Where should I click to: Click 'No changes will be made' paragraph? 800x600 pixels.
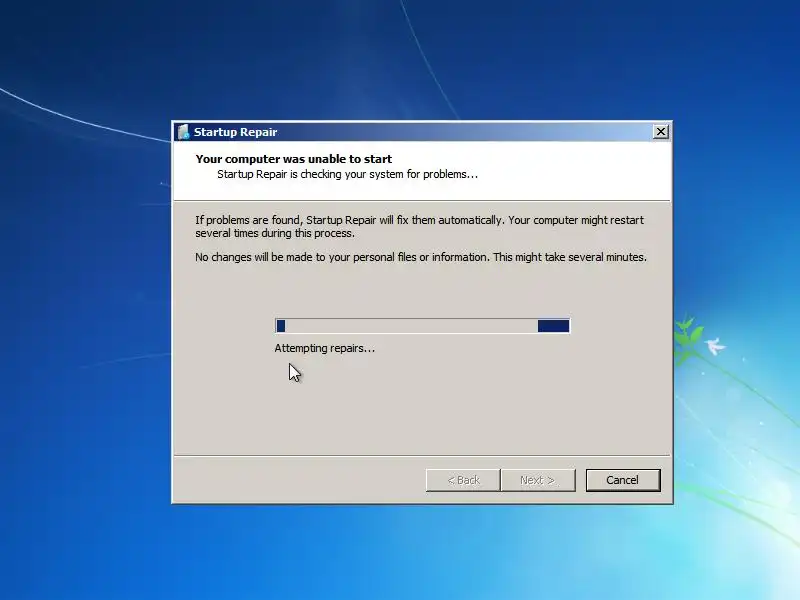click(421, 257)
